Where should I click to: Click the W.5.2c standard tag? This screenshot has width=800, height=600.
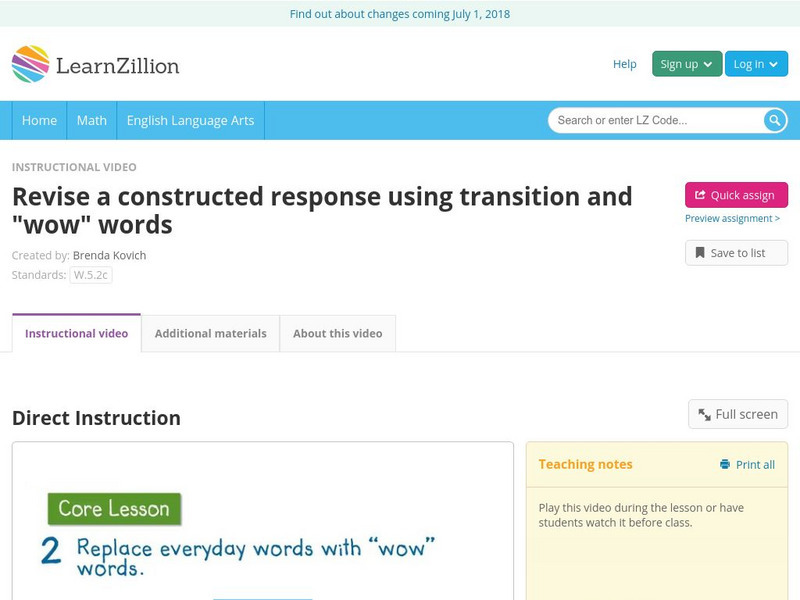90,275
